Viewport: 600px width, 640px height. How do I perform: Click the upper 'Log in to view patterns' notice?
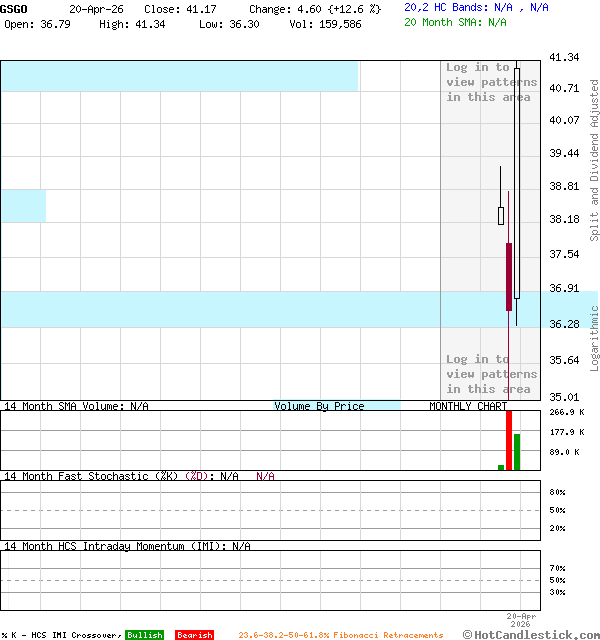(491, 82)
